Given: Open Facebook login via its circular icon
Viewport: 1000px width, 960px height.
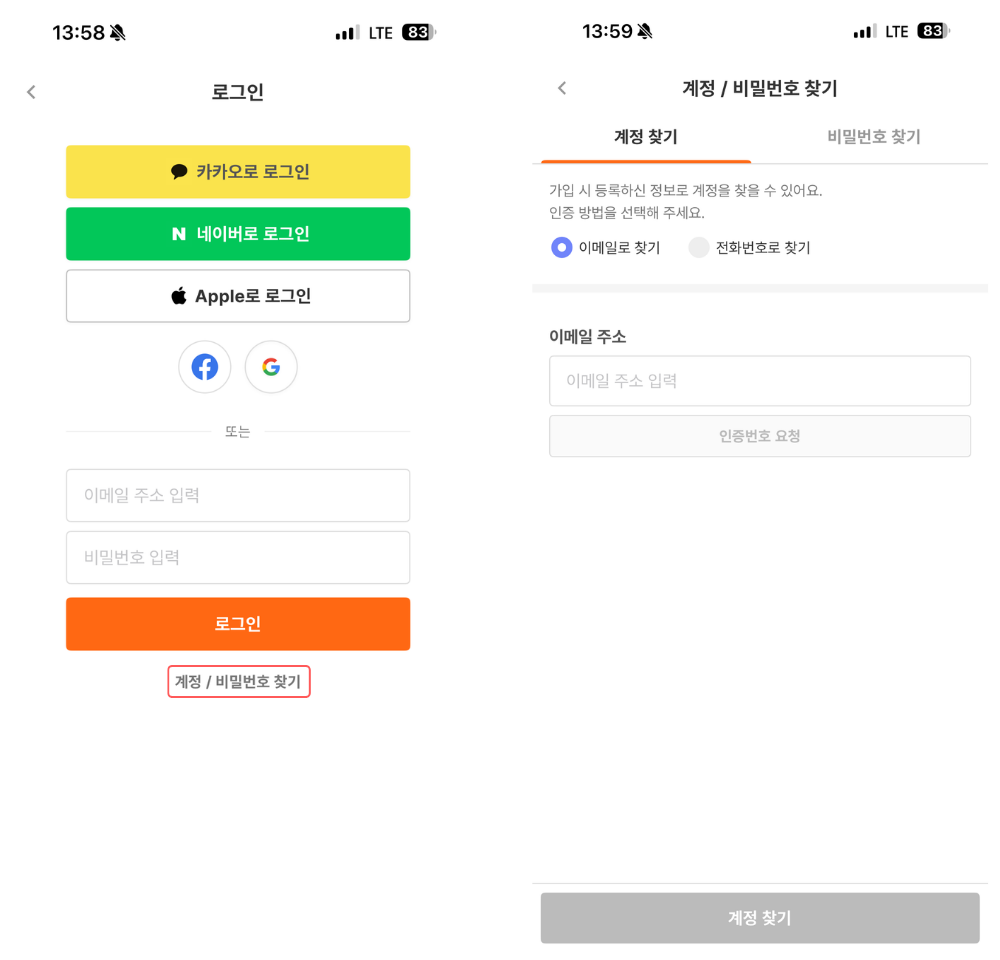Looking at the screenshot, I should tap(204, 367).
